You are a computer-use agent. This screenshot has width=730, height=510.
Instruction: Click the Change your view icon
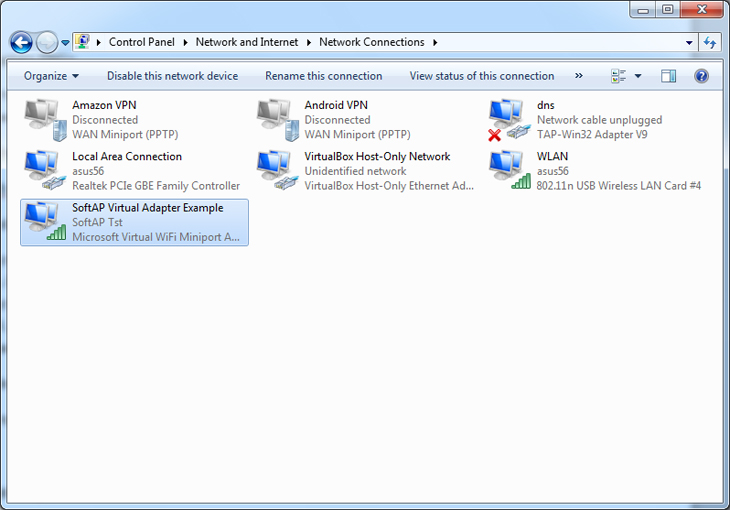pos(619,76)
